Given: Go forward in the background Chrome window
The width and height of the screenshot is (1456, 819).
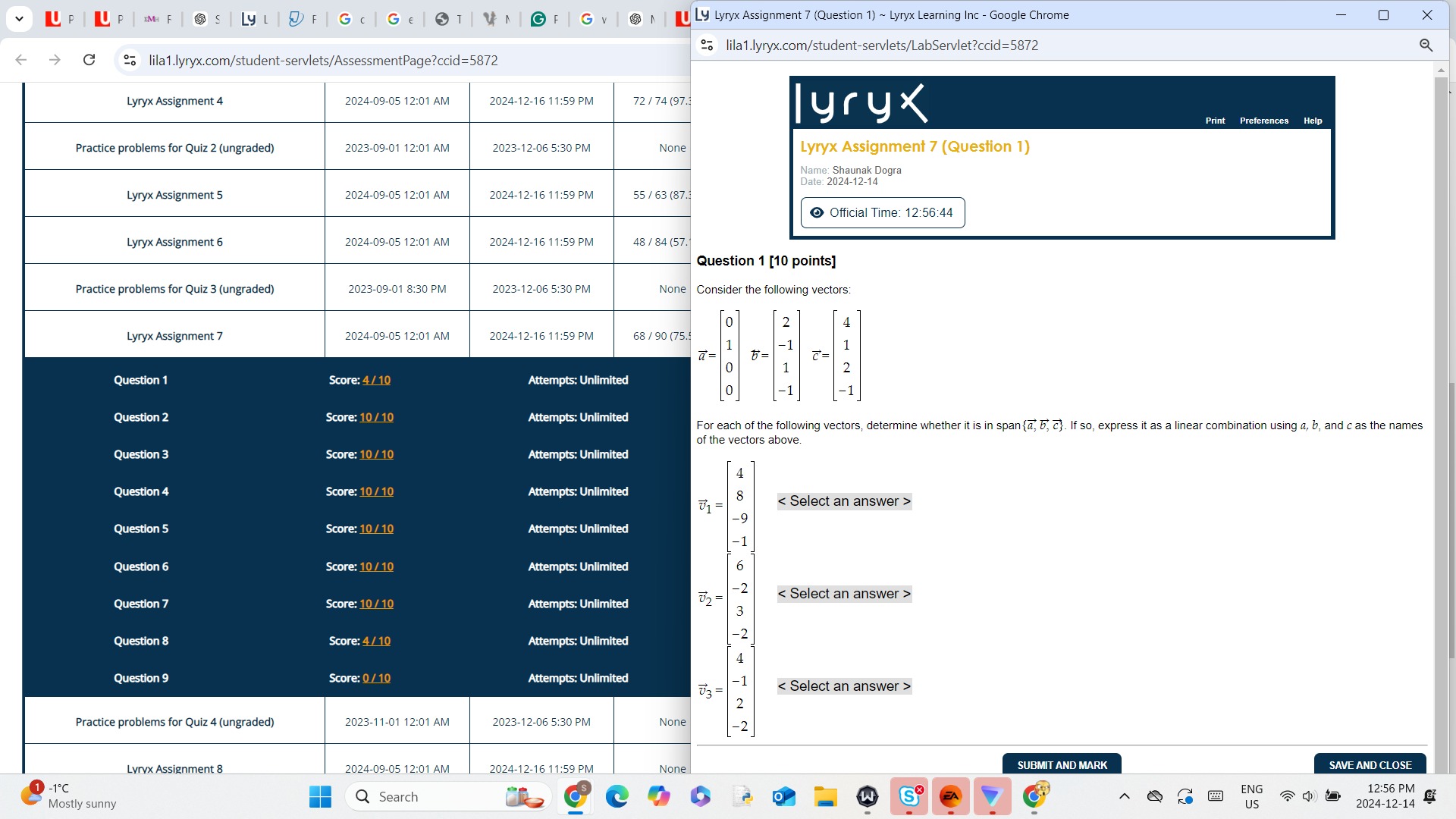Looking at the screenshot, I should tap(55, 60).
